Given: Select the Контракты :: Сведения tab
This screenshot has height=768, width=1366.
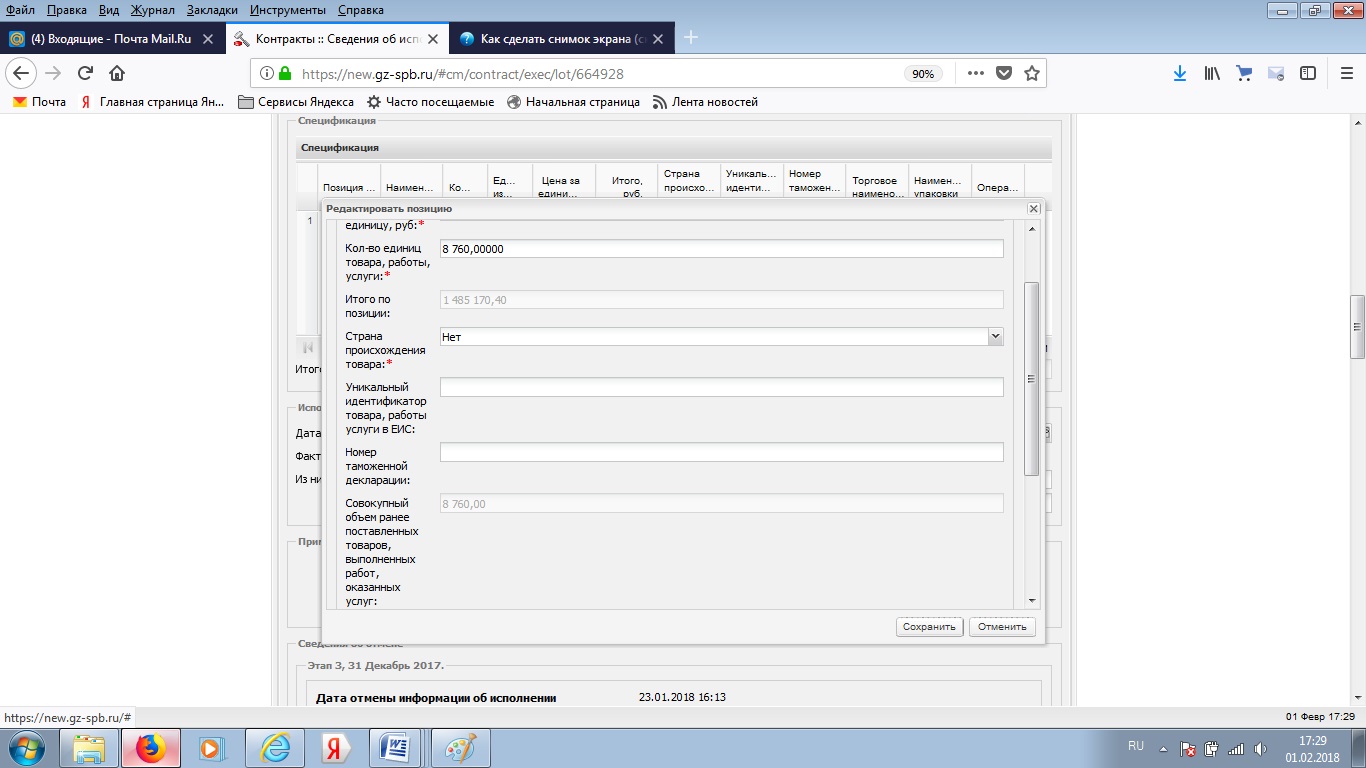Looking at the screenshot, I should click(337, 38).
